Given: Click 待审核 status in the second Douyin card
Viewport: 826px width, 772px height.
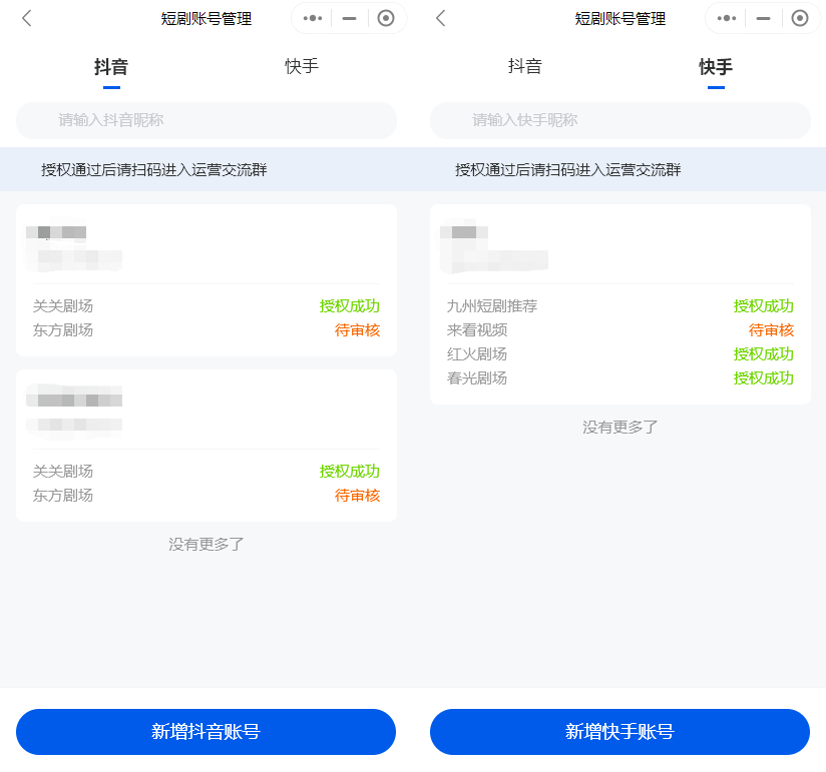Looking at the screenshot, I should [357, 496].
